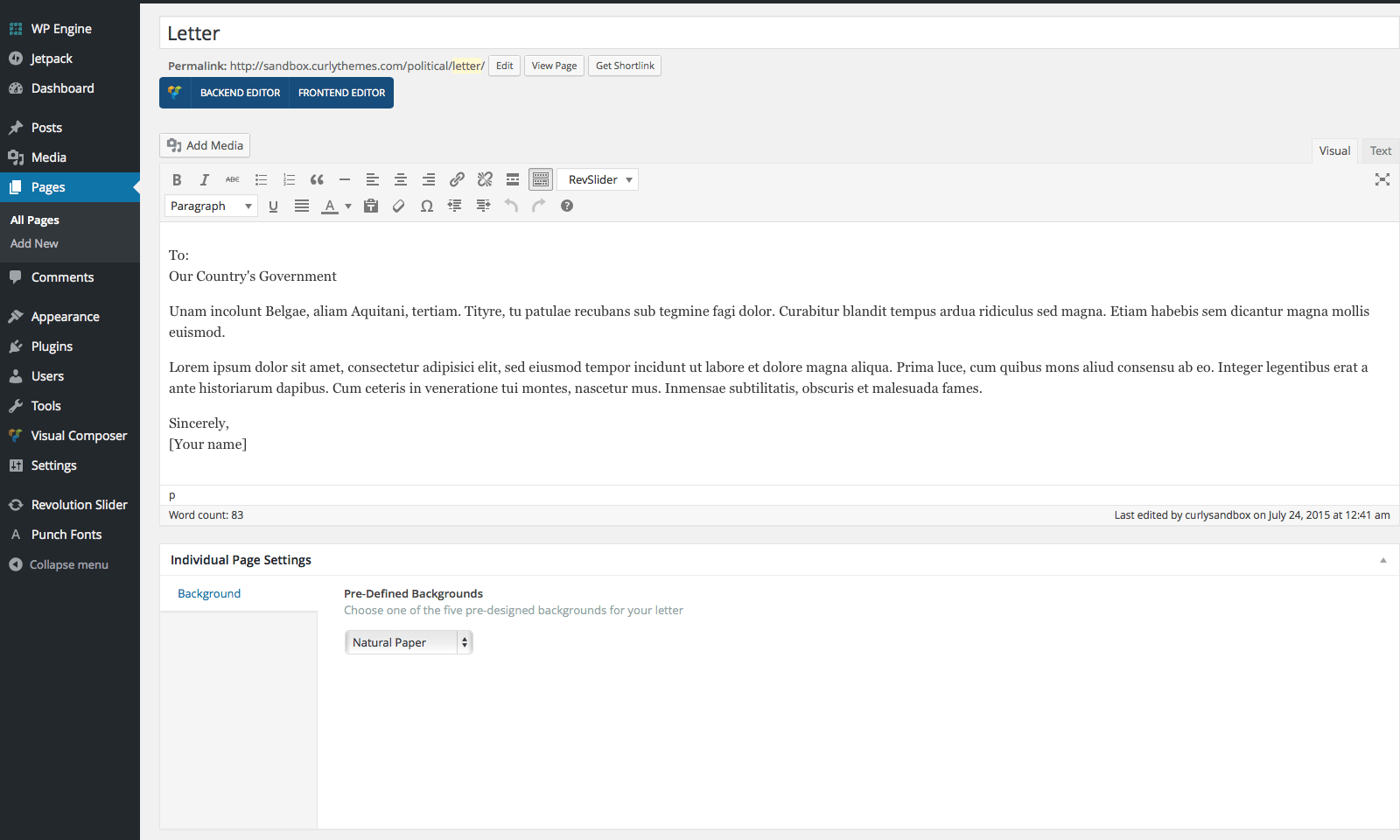Insert a numbered list

tap(289, 179)
